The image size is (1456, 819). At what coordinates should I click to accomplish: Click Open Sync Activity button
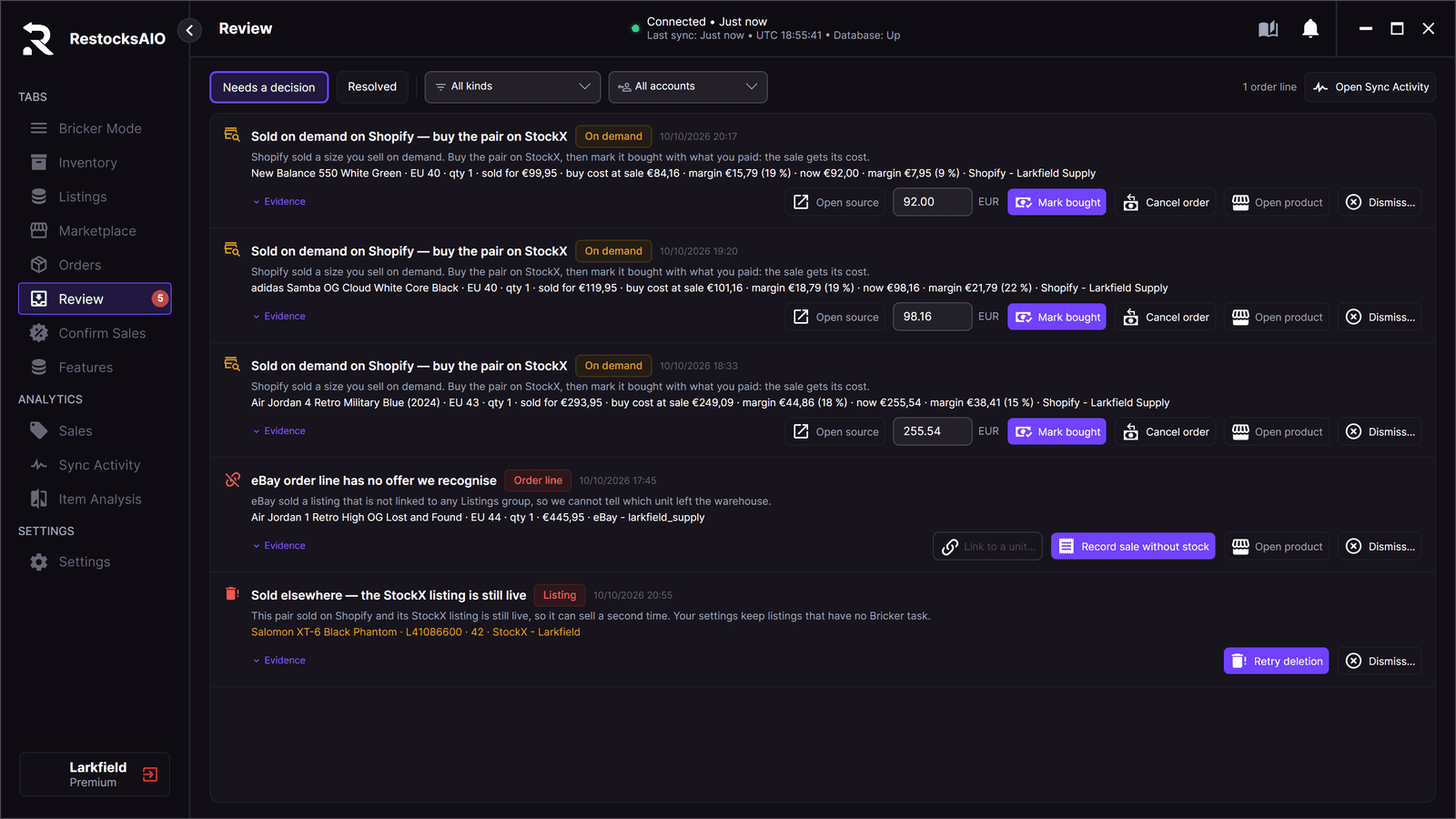[1370, 87]
